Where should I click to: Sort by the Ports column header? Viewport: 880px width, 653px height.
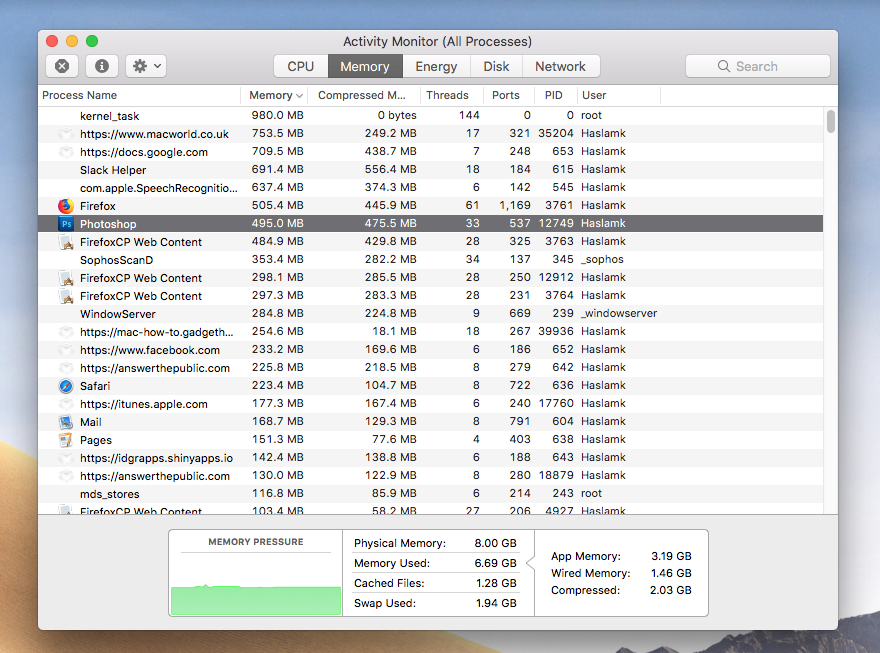click(x=508, y=95)
